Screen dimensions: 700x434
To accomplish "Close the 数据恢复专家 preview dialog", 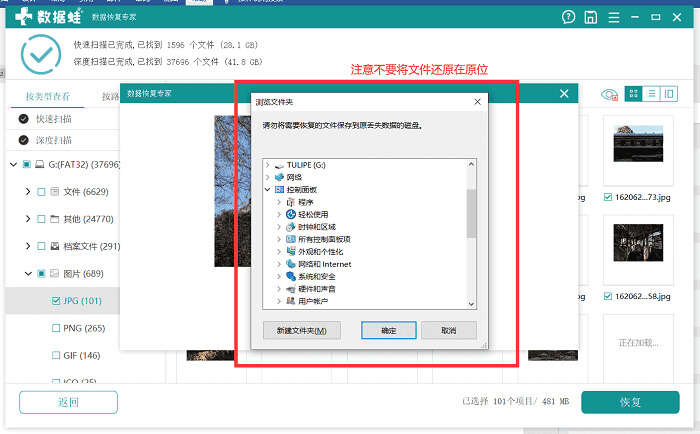I will [x=564, y=93].
